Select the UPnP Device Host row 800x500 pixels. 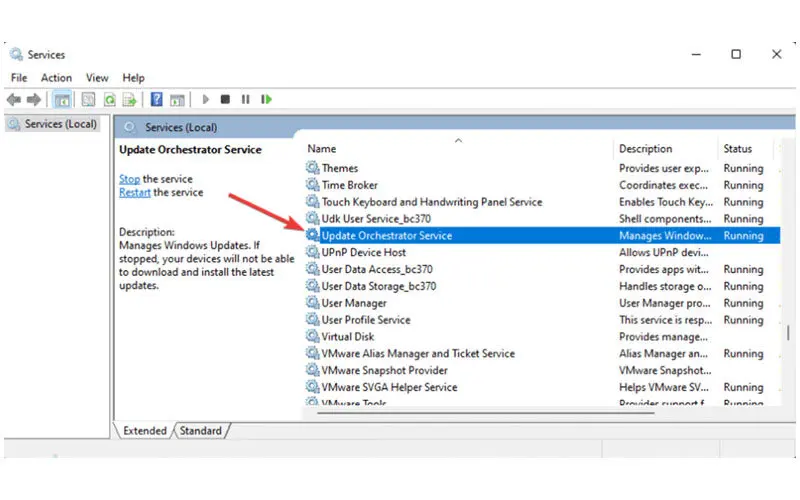point(542,252)
